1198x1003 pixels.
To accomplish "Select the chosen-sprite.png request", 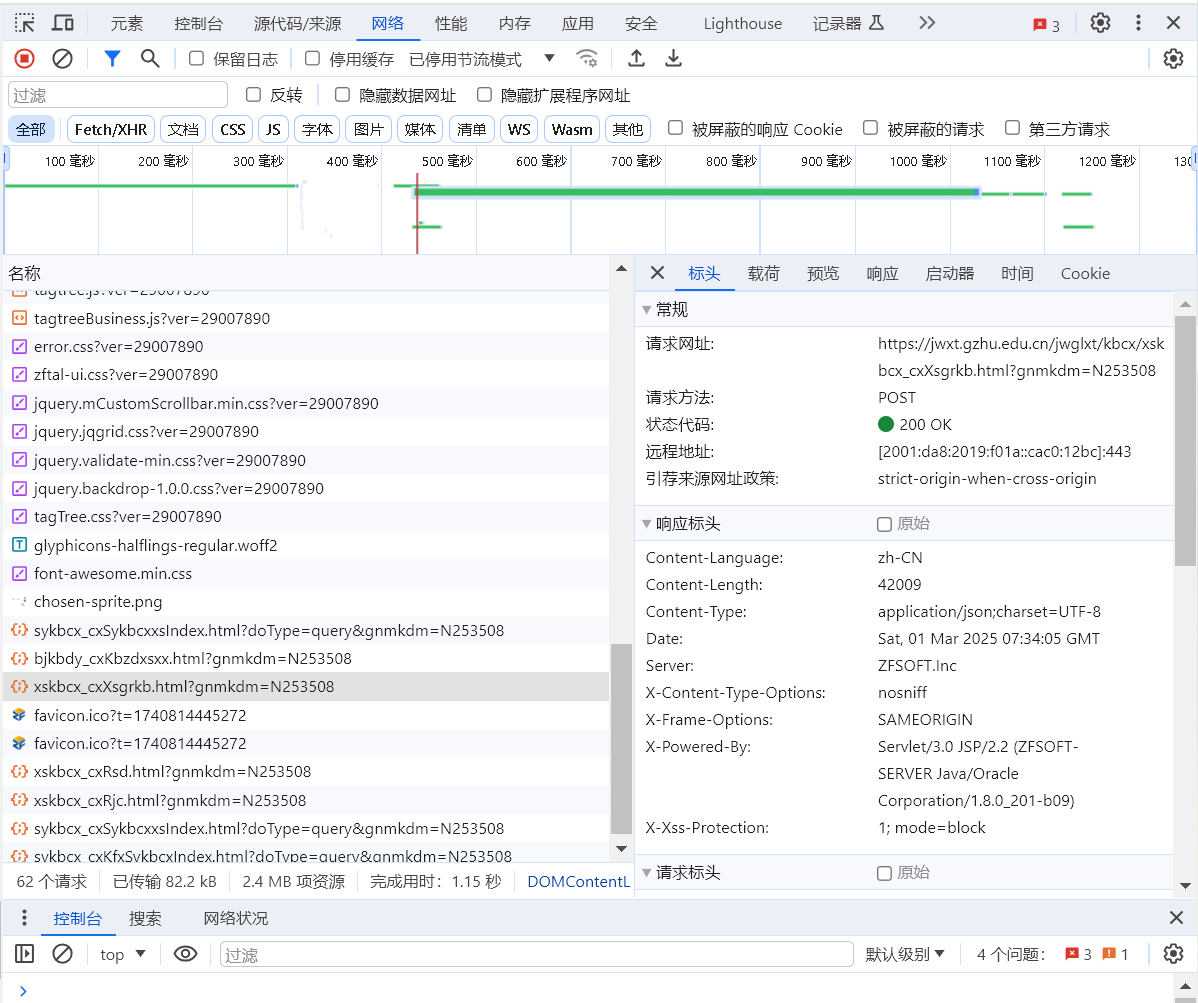I will point(98,602).
